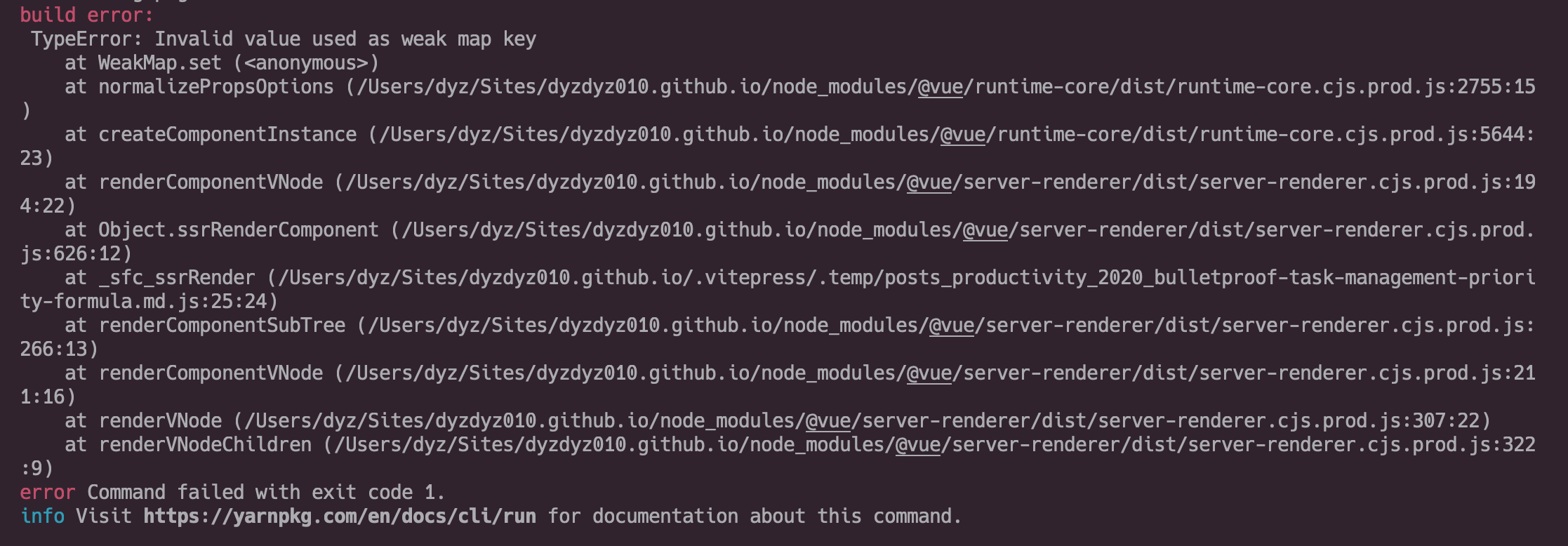Open @vue link in renderVNode line
1568x546 pixels.
tap(828, 421)
